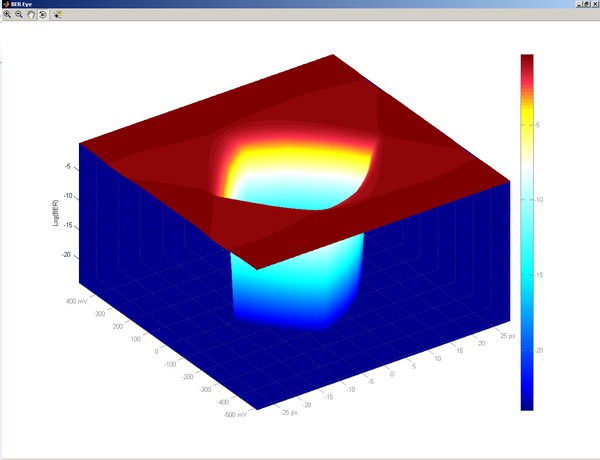Activate the Pan hand tool
The height and width of the screenshot is (460, 600).
click(x=30, y=15)
